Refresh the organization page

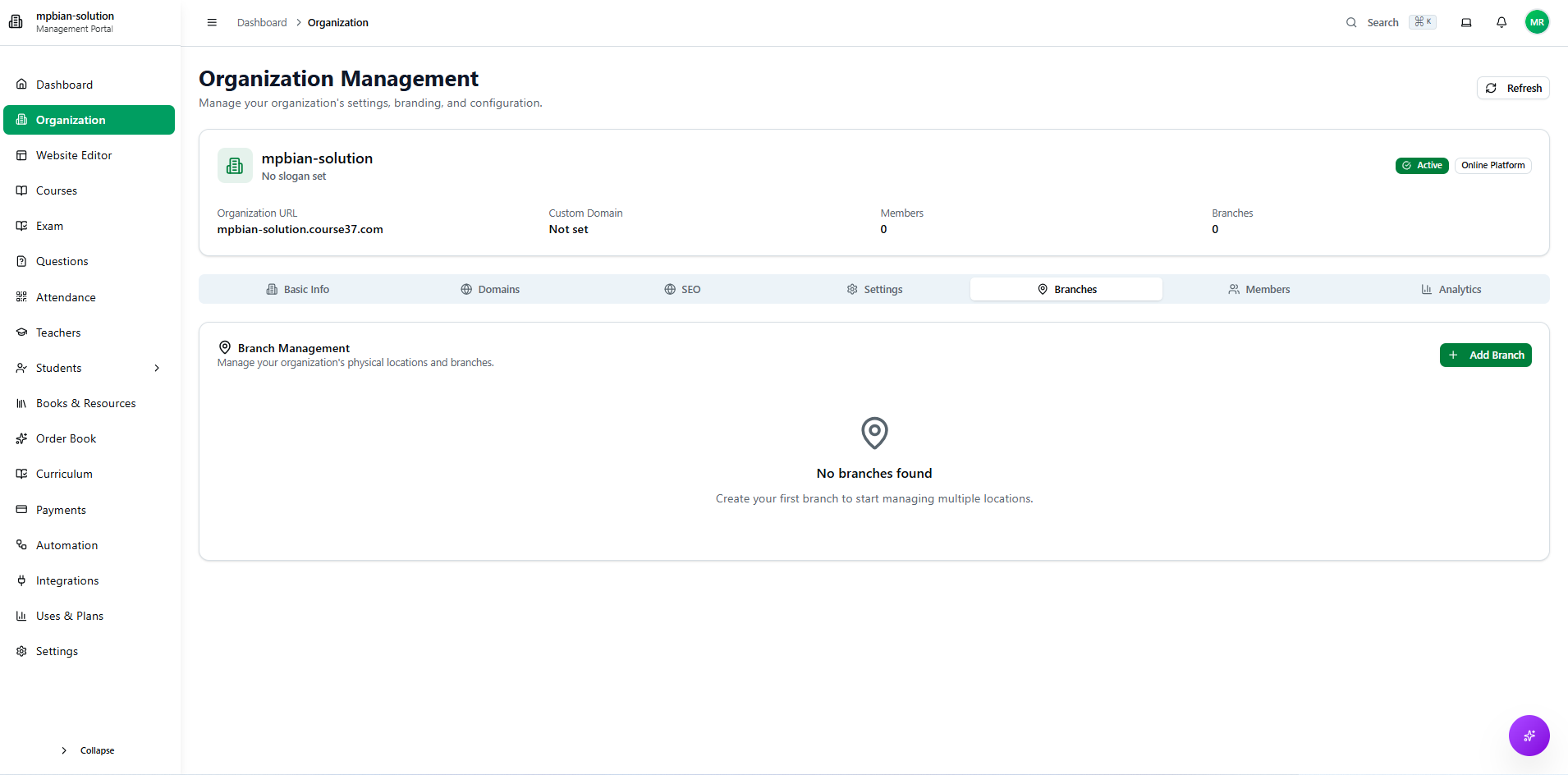tap(1513, 88)
